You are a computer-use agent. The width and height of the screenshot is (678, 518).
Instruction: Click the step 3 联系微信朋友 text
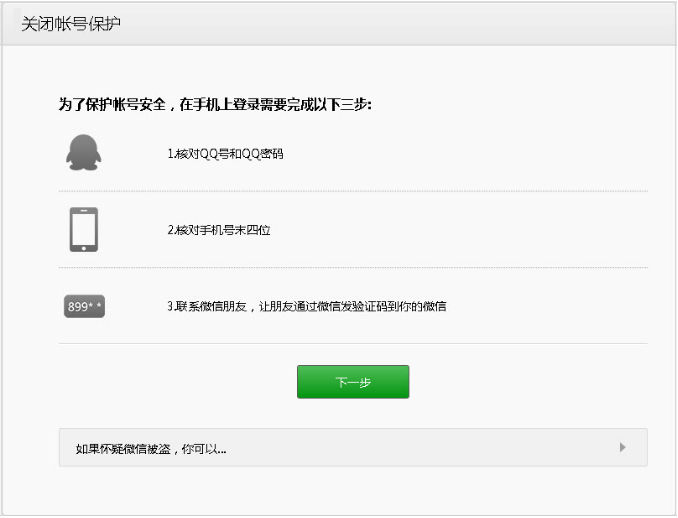[x=307, y=306]
